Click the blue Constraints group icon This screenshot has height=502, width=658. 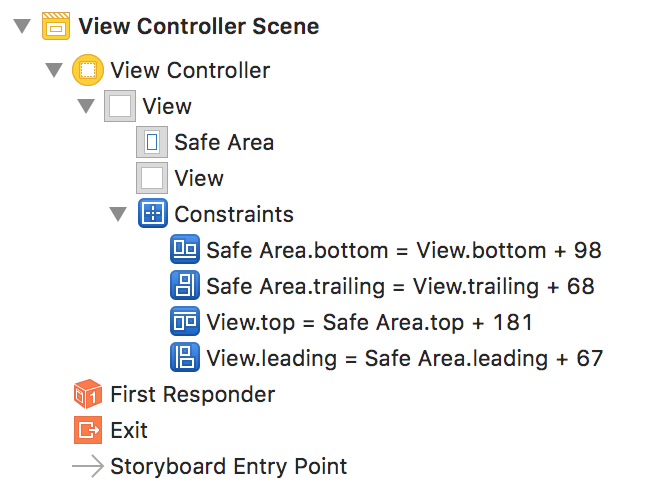pos(153,213)
